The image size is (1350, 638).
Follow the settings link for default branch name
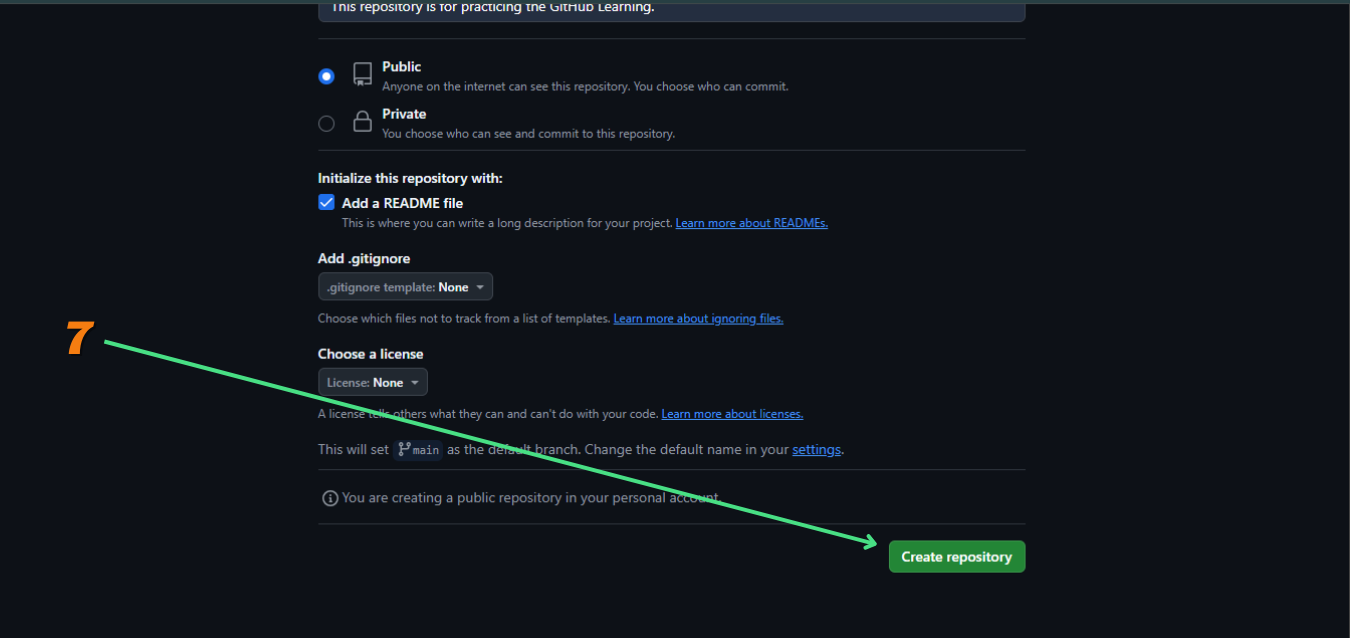pyautogui.click(x=816, y=450)
